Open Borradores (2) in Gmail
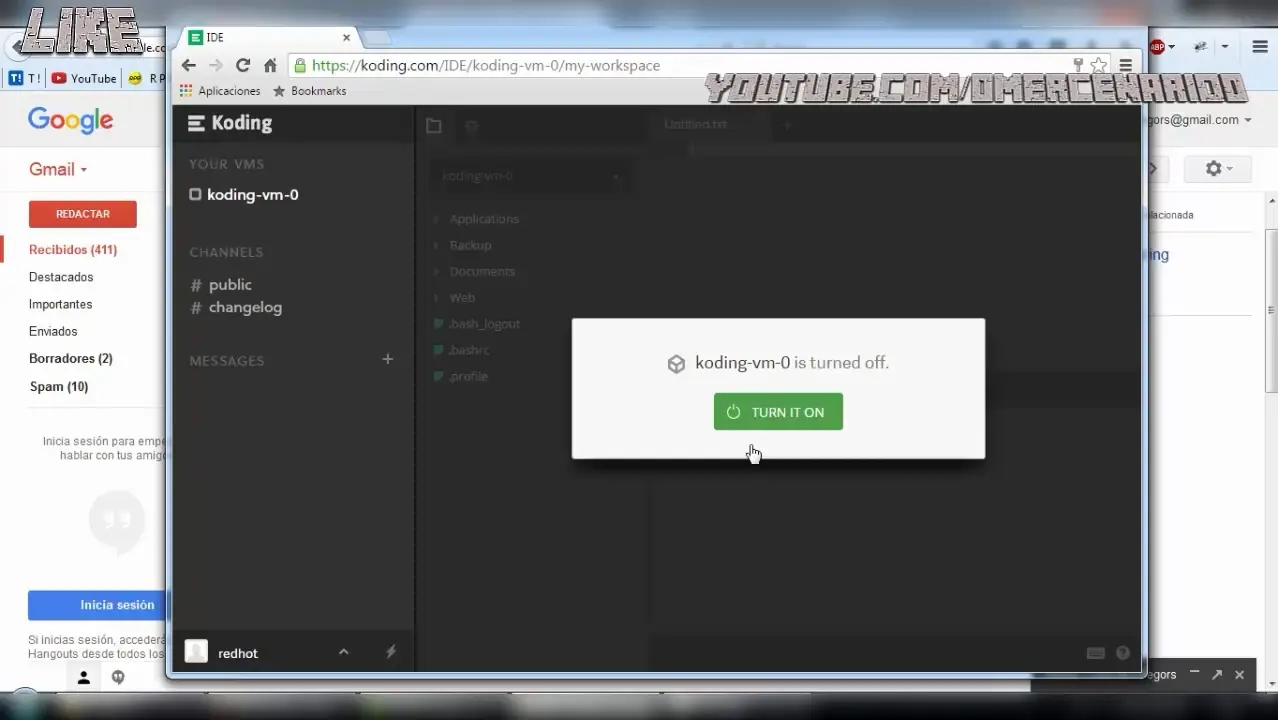Image resolution: width=1278 pixels, height=720 pixels. click(x=71, y=358)
